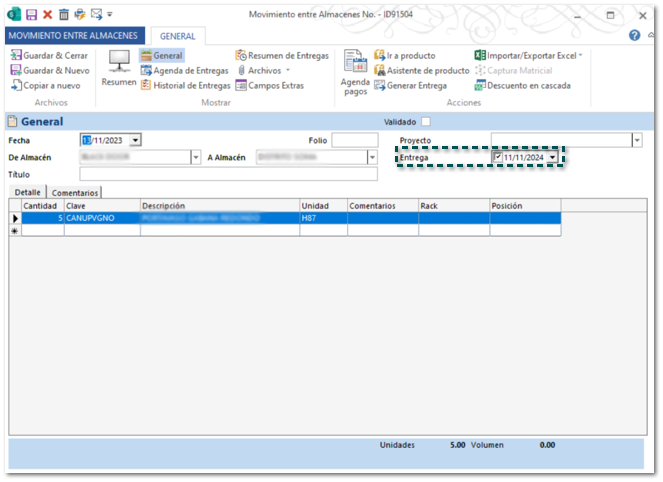
Task: Click the Cantidad column header
Action: 43,206
